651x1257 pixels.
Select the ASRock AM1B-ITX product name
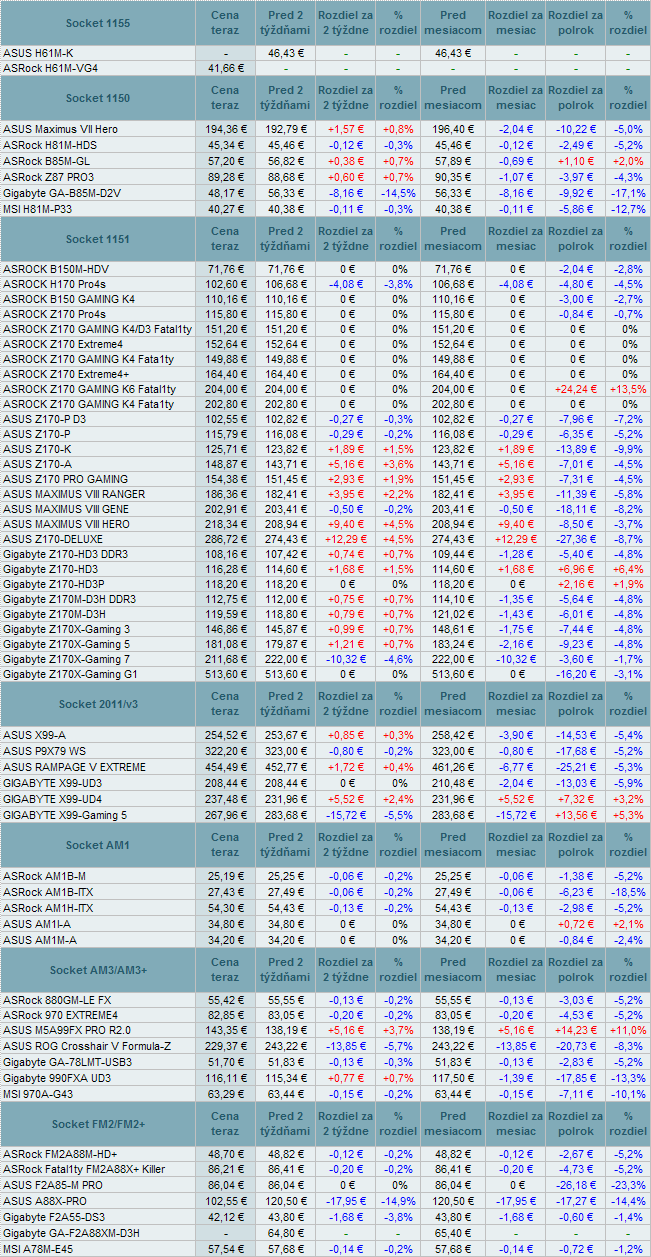coord(48,891)
